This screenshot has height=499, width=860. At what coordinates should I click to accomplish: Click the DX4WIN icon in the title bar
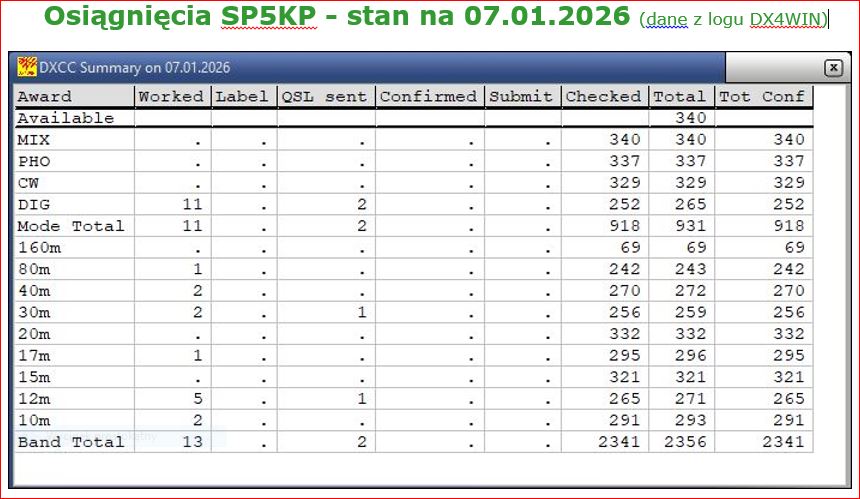pos(27,68)
